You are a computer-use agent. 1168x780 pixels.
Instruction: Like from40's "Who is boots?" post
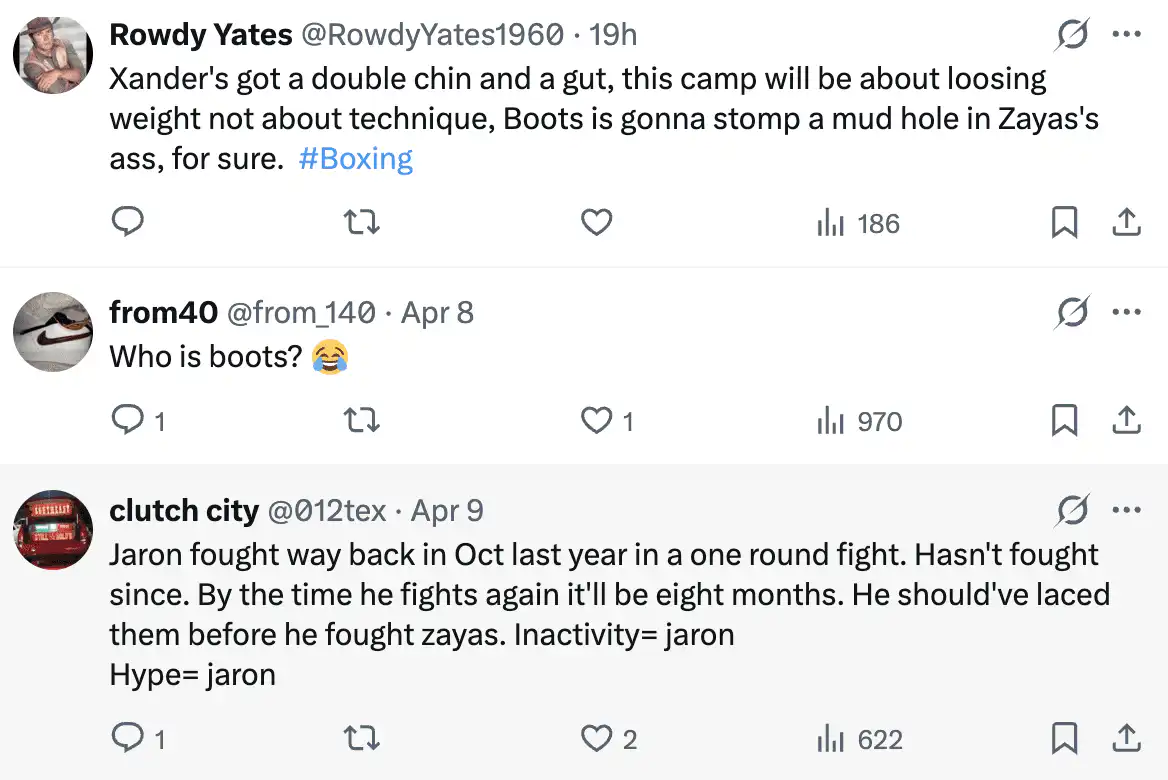click(596, 421)
